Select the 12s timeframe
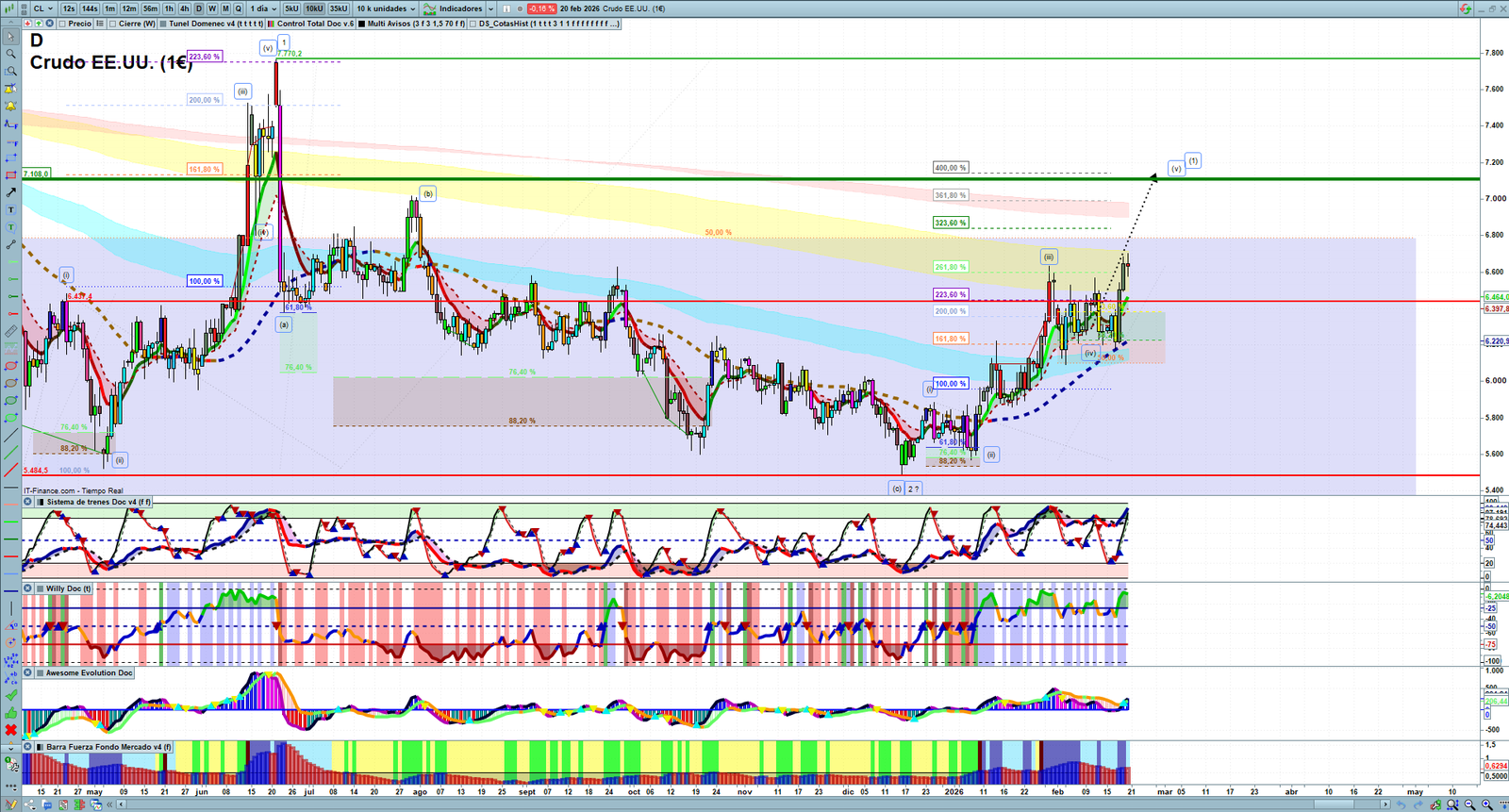This screenshot has height=812, width=1509. tap(69, 8)
